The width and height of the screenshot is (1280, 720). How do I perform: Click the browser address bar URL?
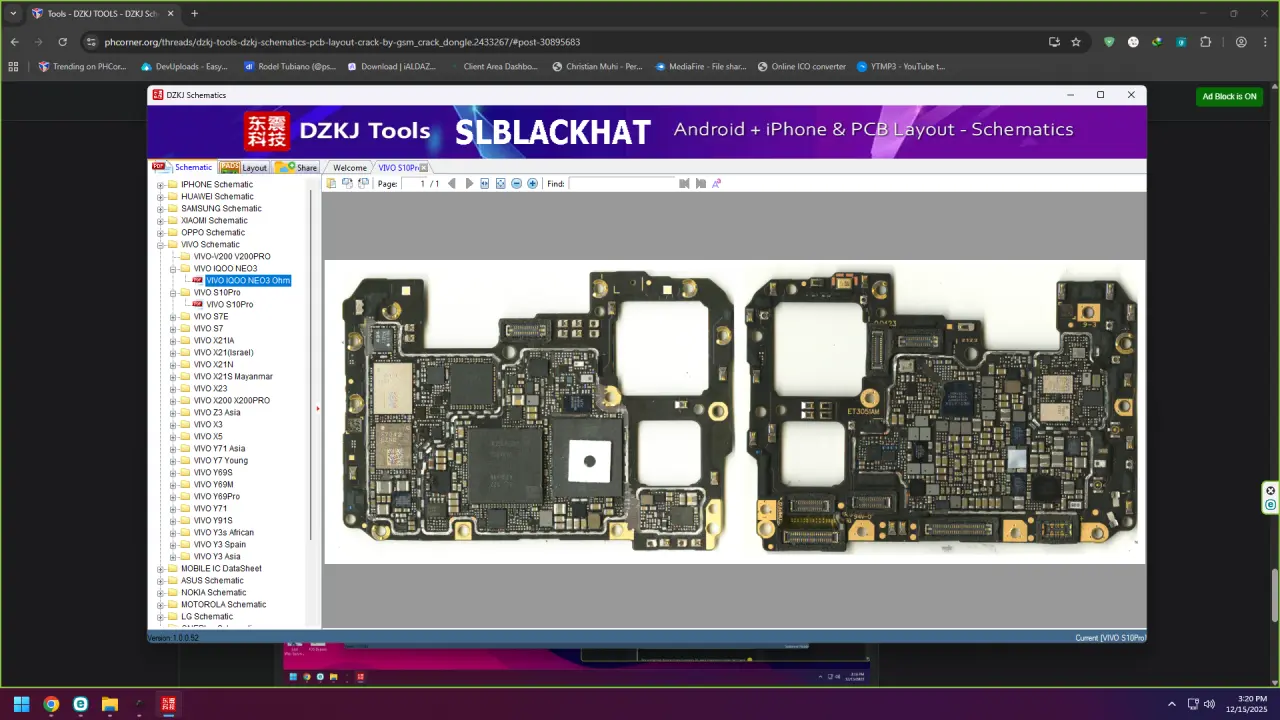click(x=342, y=42)
